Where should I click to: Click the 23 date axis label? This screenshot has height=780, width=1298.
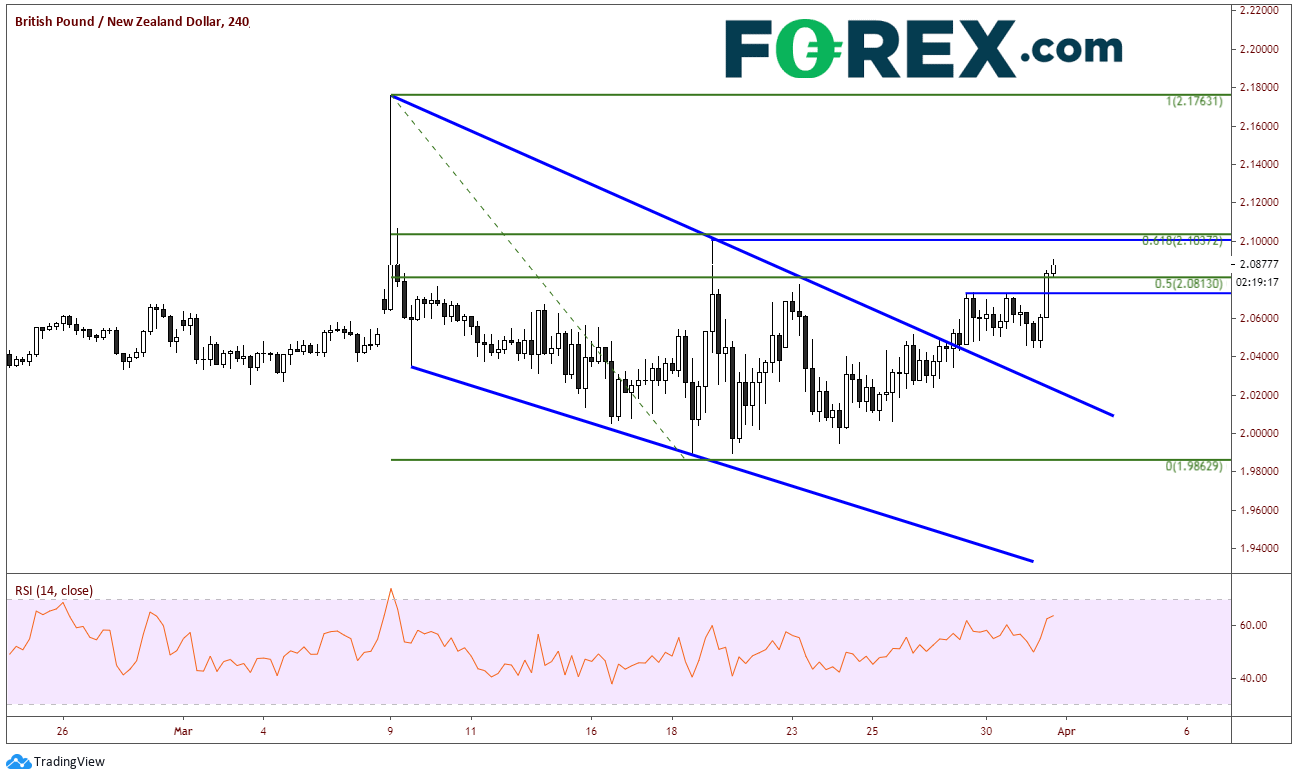point(793,731)
